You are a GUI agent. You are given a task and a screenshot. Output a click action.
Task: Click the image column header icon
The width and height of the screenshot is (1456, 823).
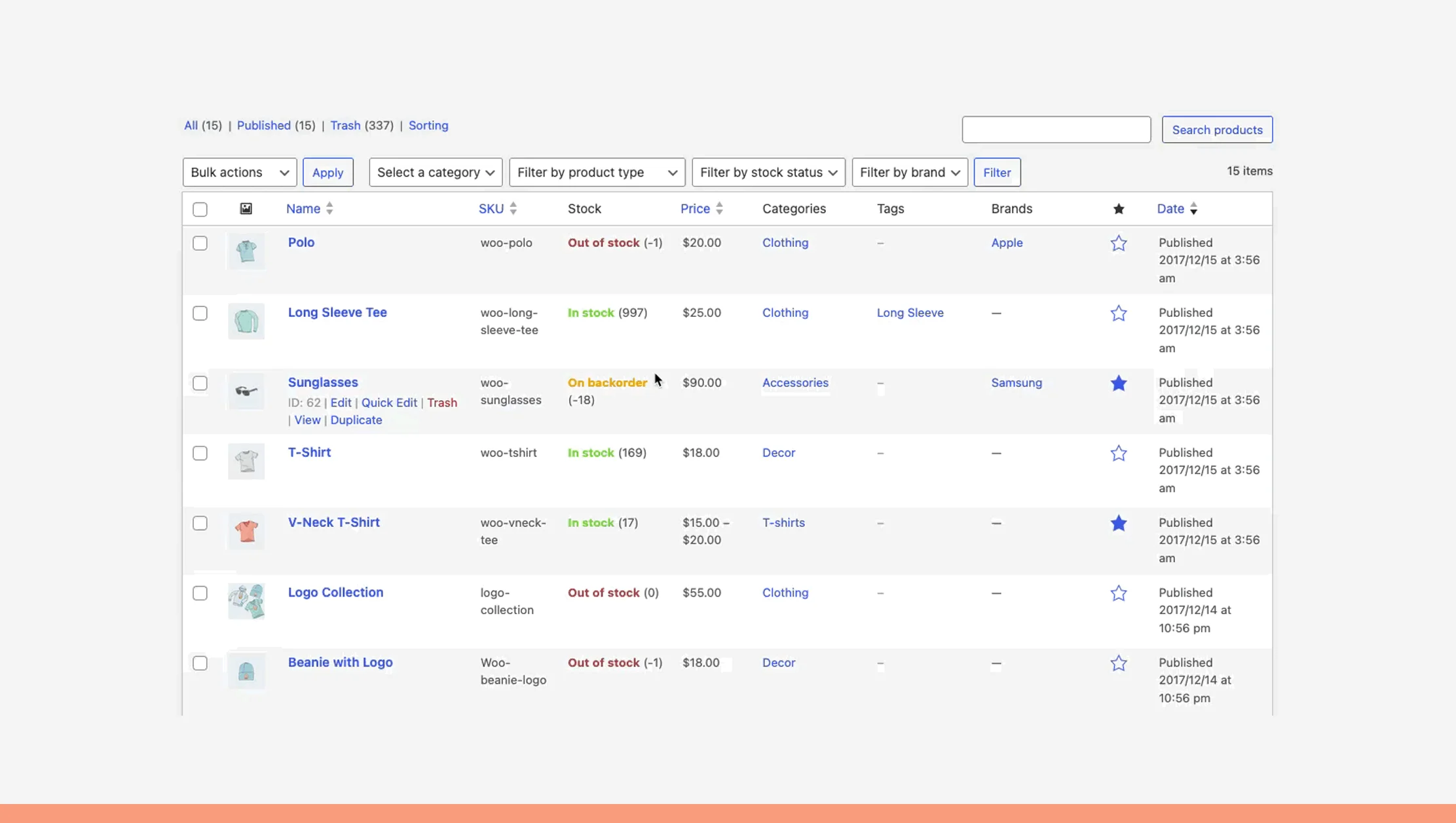(x=246, y=208)
